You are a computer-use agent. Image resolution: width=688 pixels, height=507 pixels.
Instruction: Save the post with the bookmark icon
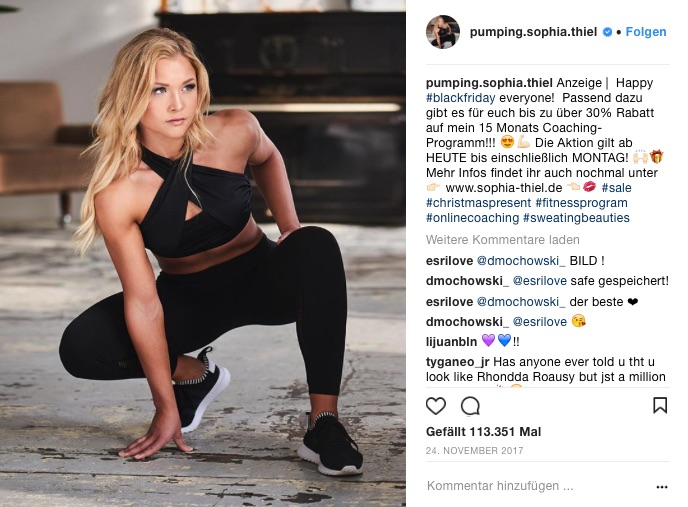(660, 406)
